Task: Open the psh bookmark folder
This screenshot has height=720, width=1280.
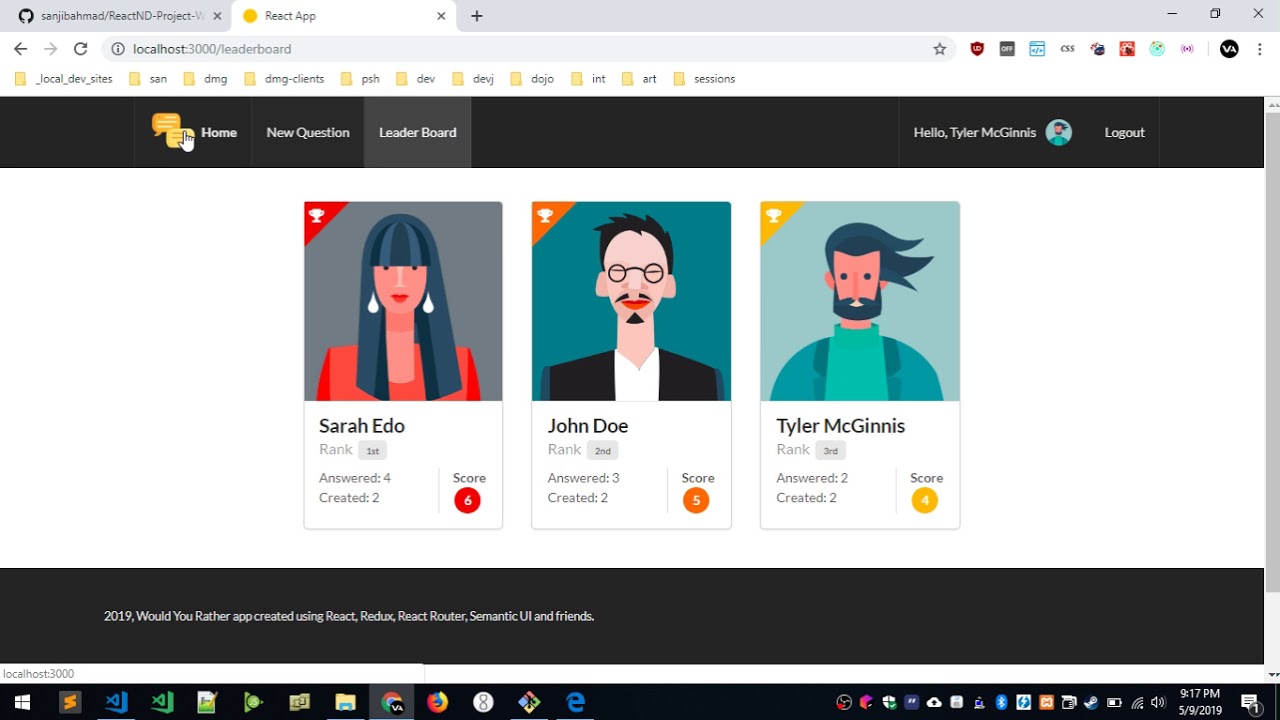Action: 360,79
